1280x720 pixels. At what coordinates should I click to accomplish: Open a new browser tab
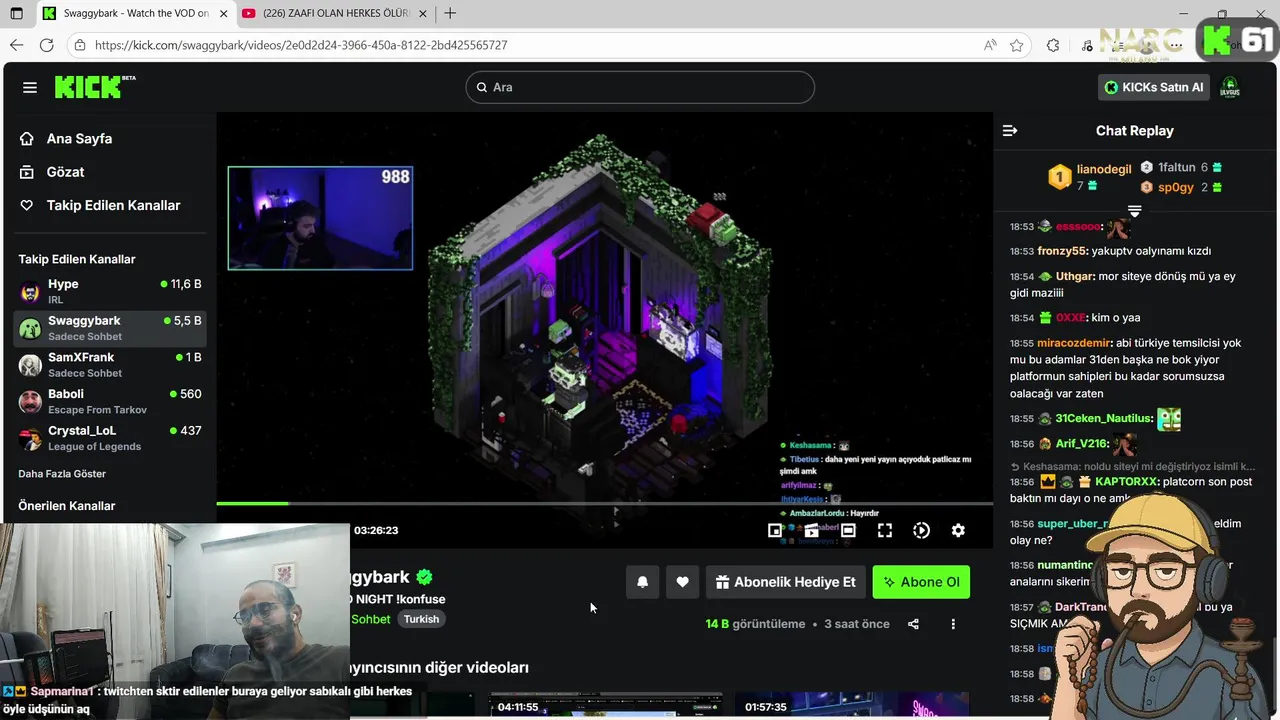click(450, 14)
